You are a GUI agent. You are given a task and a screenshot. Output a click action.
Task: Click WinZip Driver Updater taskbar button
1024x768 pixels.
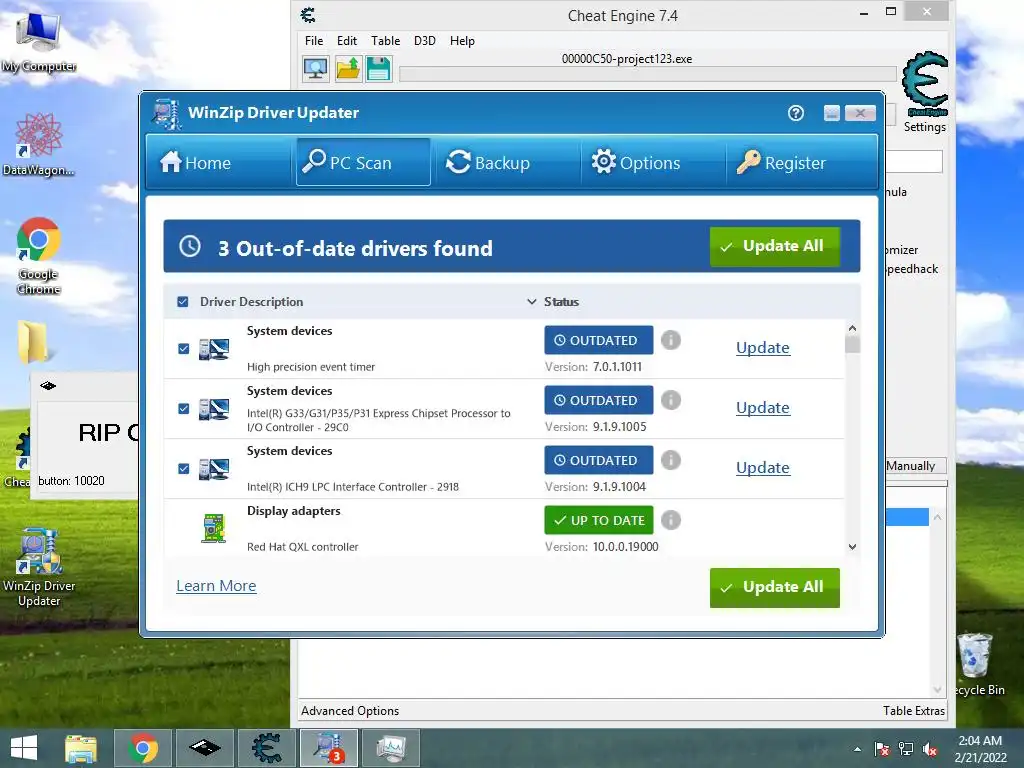[328, 748]
